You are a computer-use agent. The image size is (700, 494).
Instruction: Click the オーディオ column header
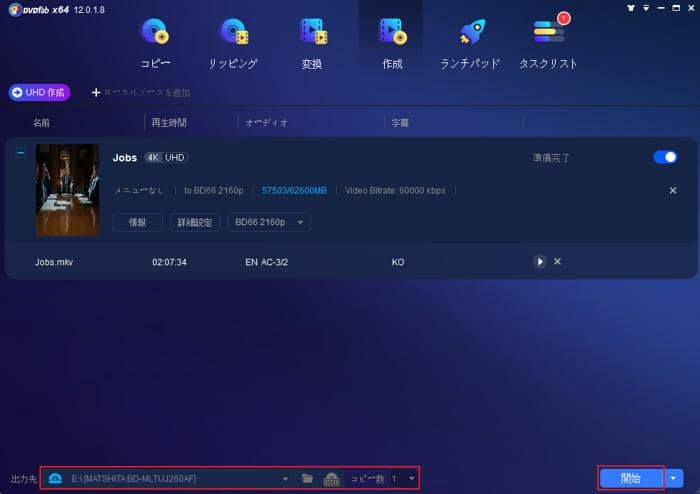(x=267, y=123)
